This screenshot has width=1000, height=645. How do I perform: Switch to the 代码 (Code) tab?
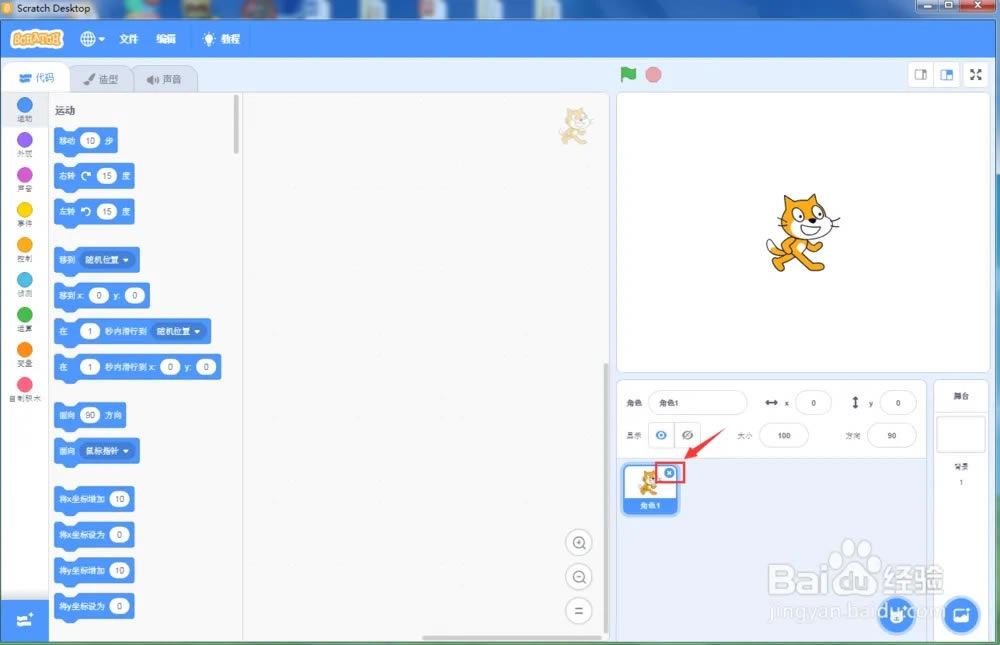click(36, 78)
